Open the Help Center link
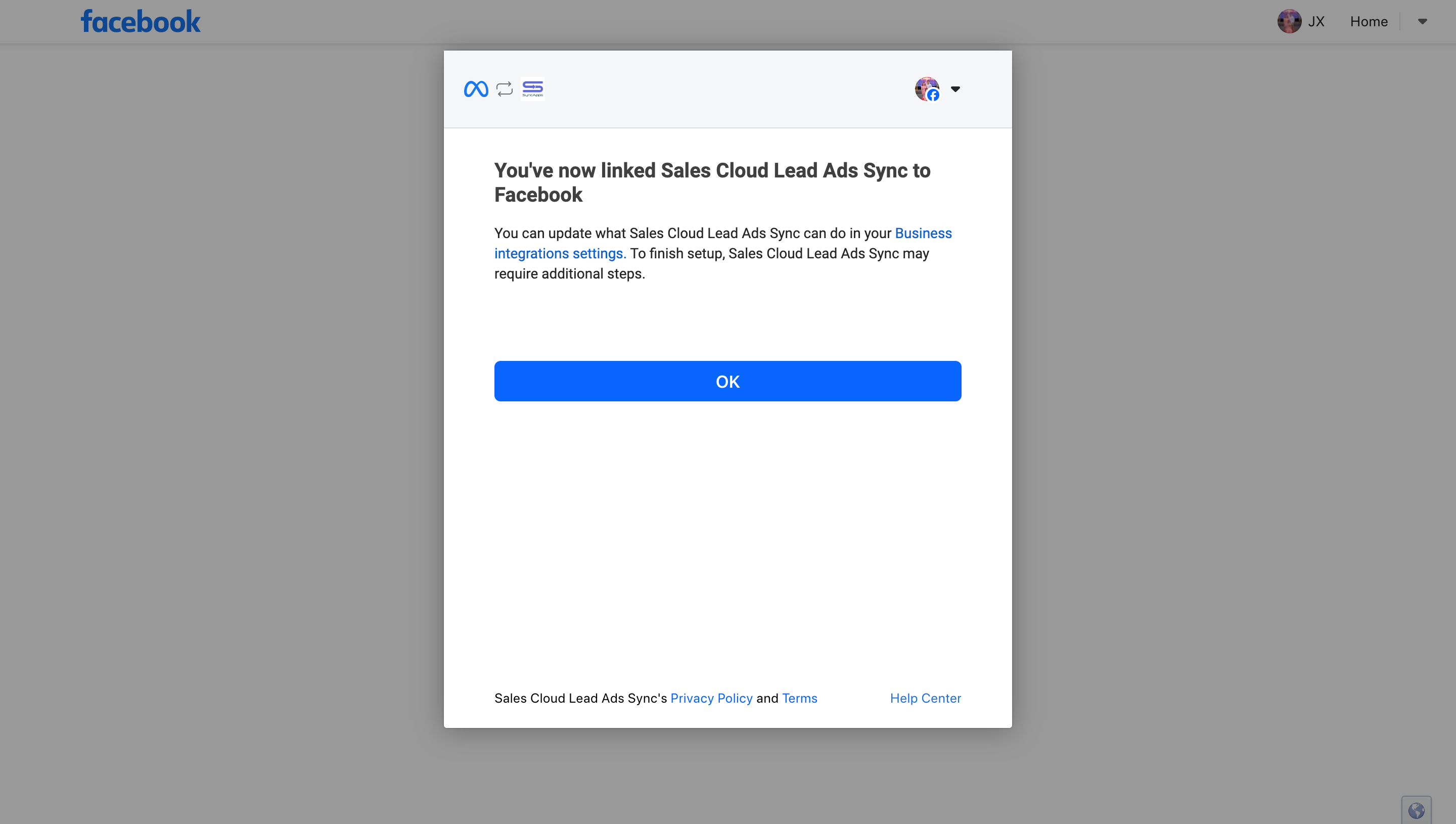1456x824 pixels. (926, 698)
